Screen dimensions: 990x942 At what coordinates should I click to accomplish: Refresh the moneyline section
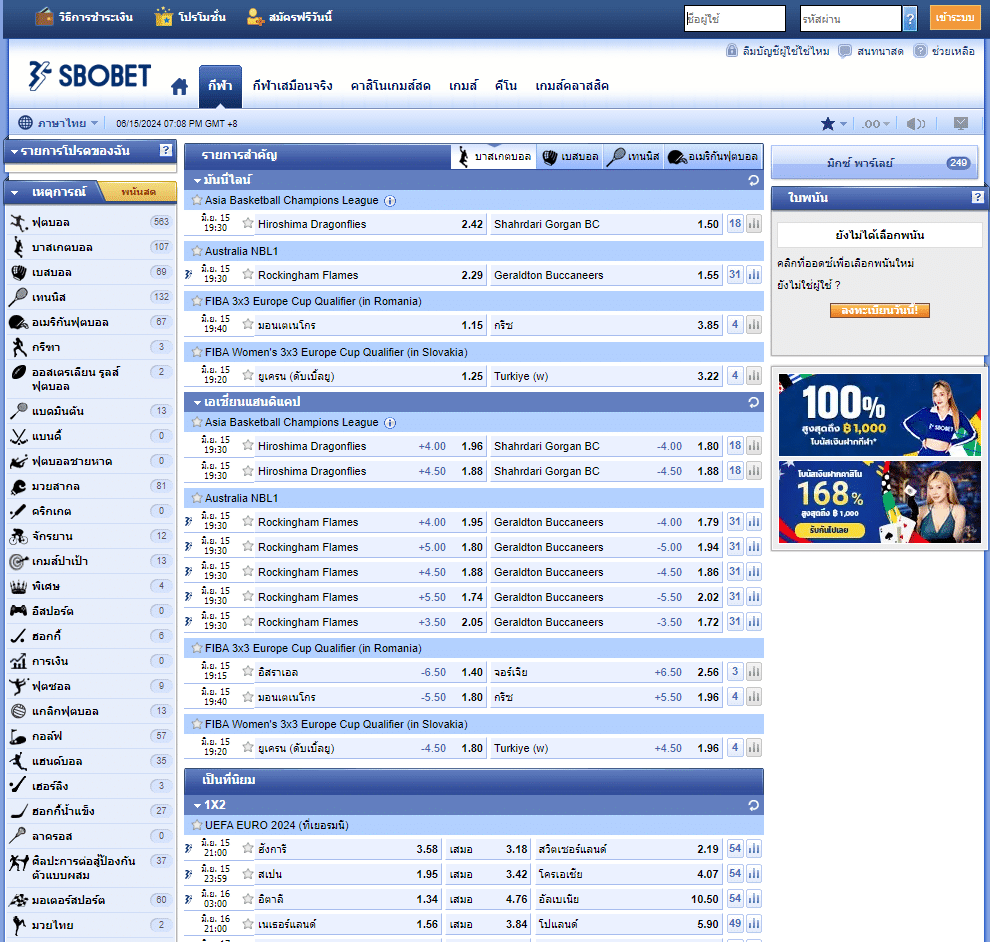(753, 181)
